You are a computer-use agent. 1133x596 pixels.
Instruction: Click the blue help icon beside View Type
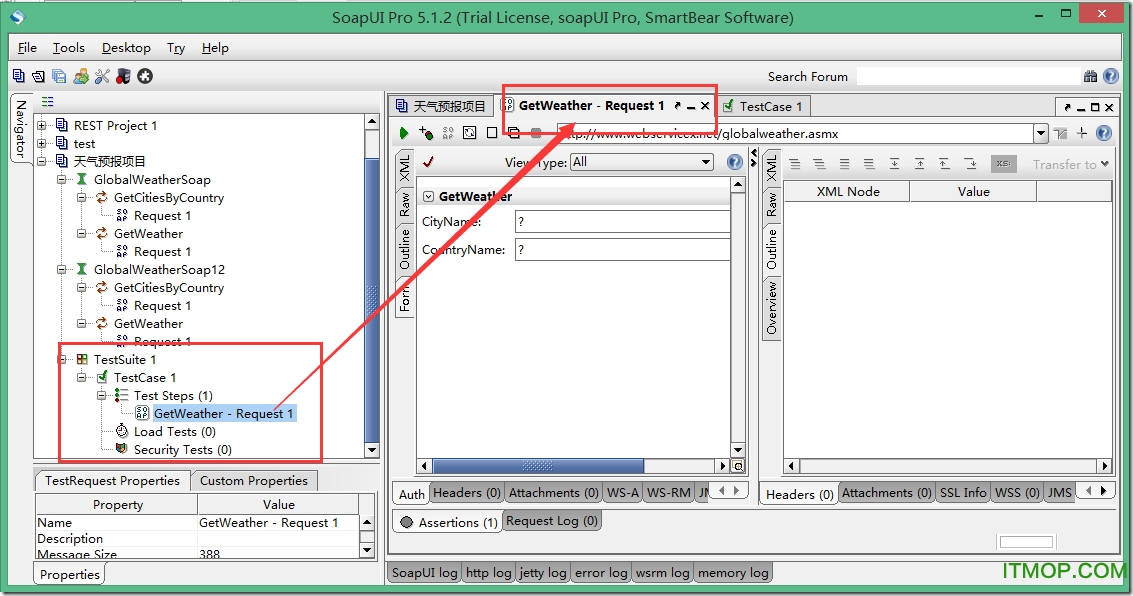tap(735, 162)
